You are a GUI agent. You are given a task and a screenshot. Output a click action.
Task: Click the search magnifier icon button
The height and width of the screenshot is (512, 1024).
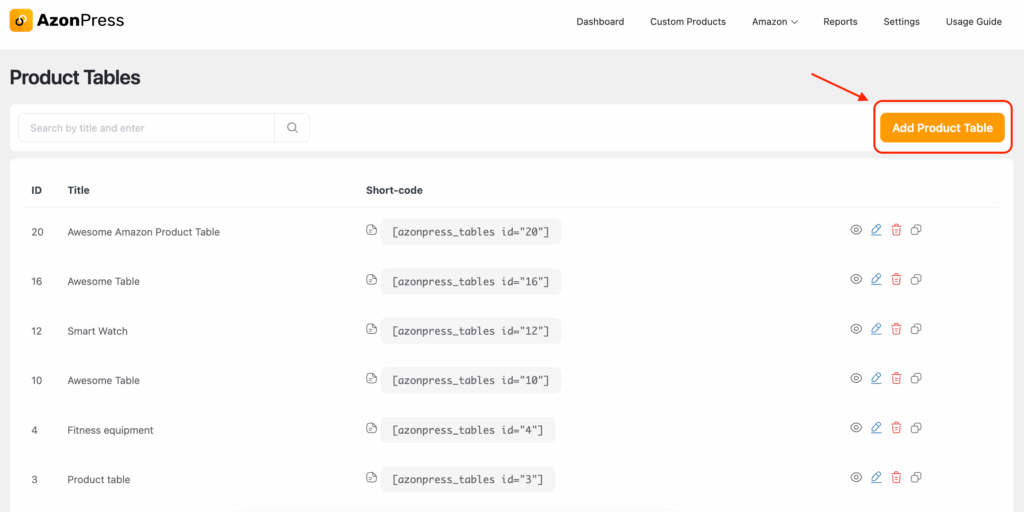click(292, 128)
